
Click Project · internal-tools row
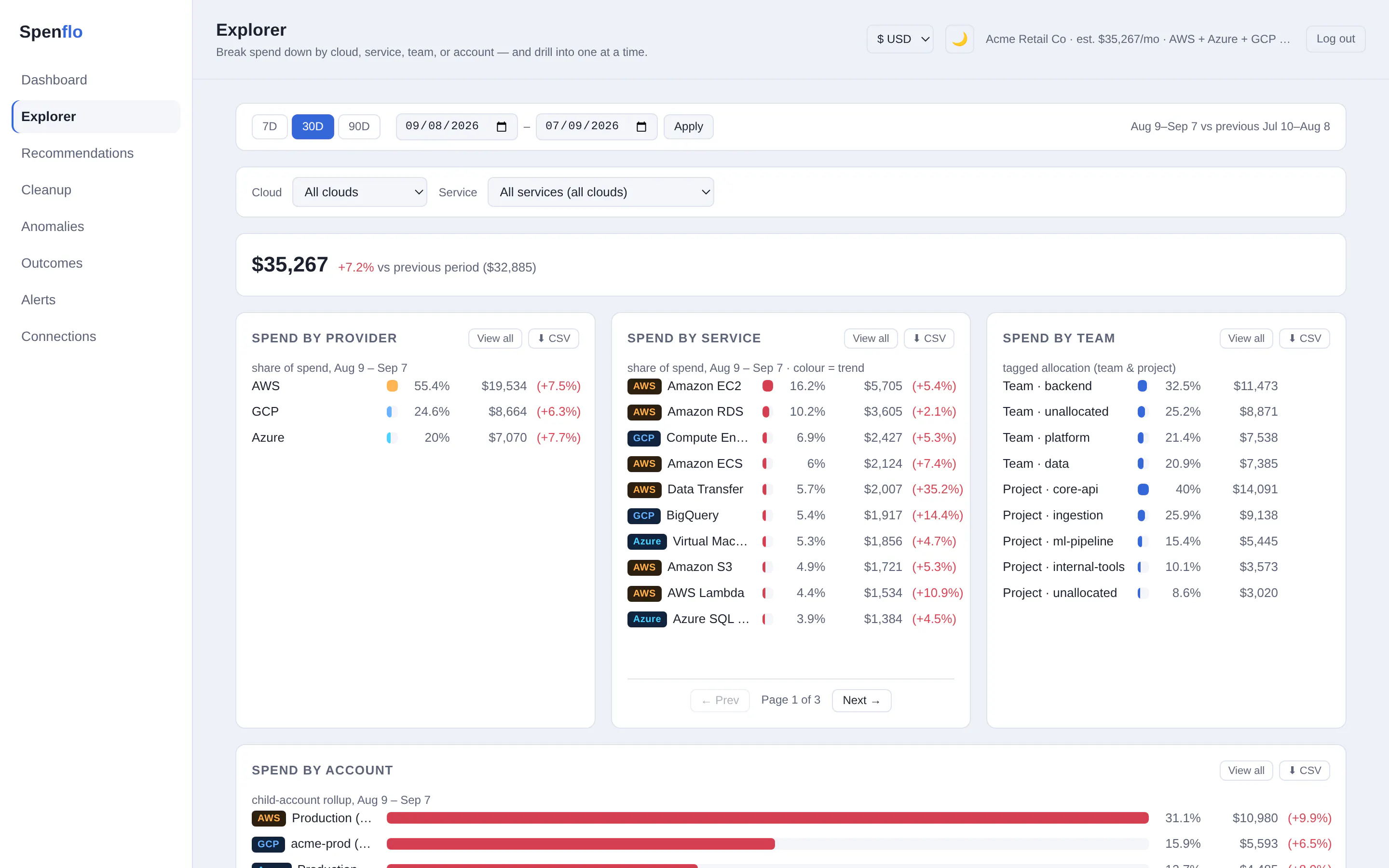[x=1140, y=567]
